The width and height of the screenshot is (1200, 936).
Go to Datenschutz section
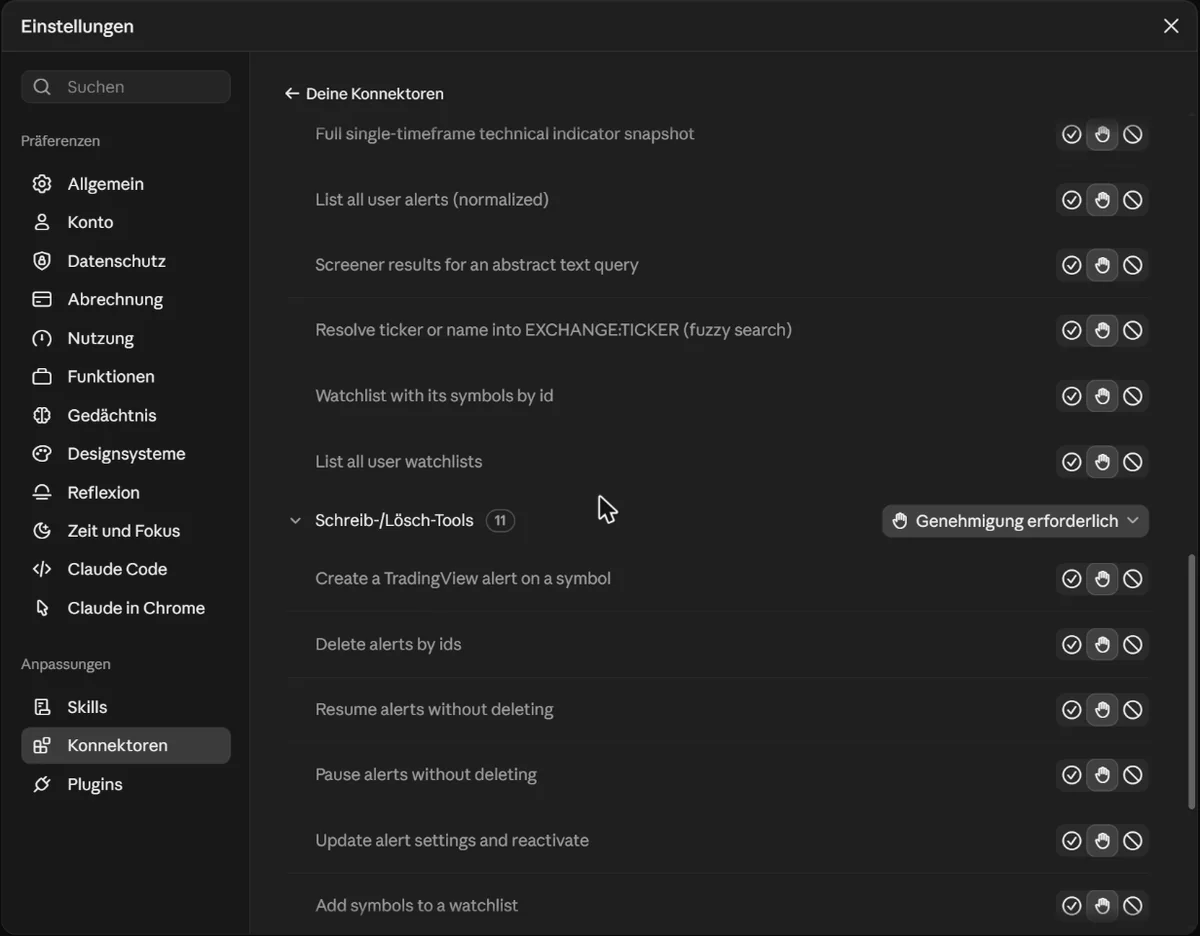(x=125, y=261)
